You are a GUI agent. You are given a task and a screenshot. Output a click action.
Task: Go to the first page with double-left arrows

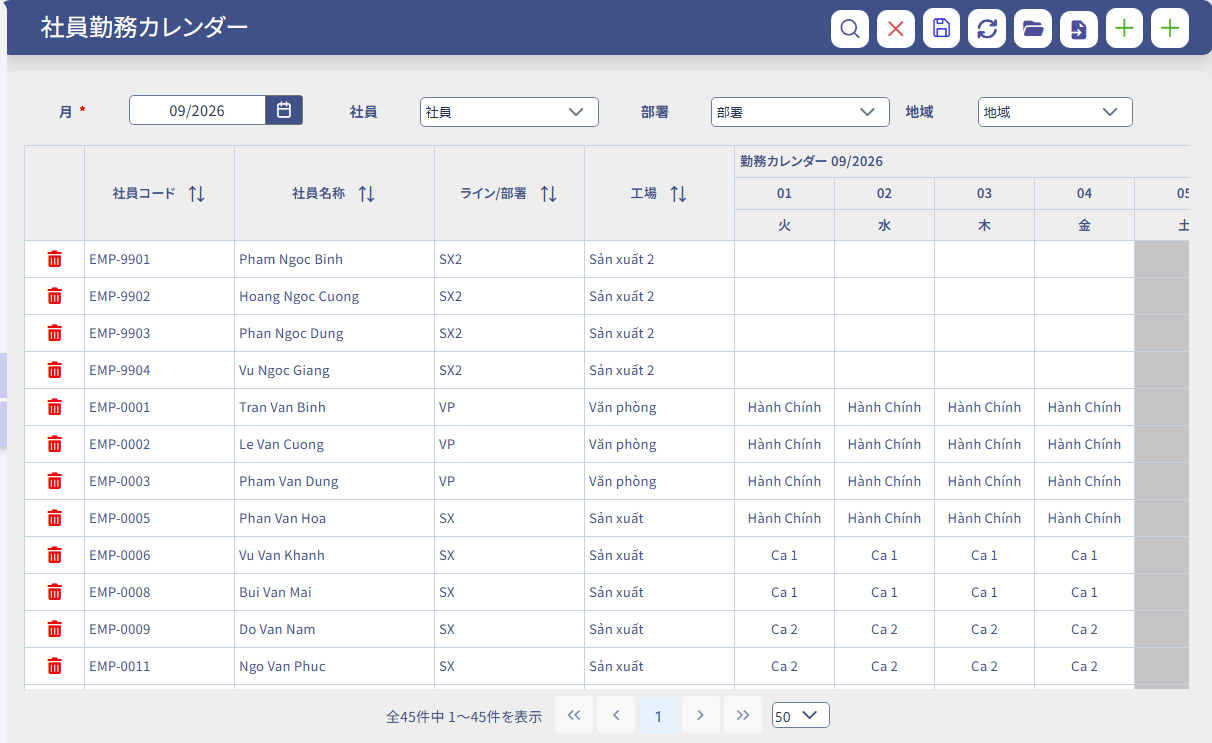click(x=574, y=715)
